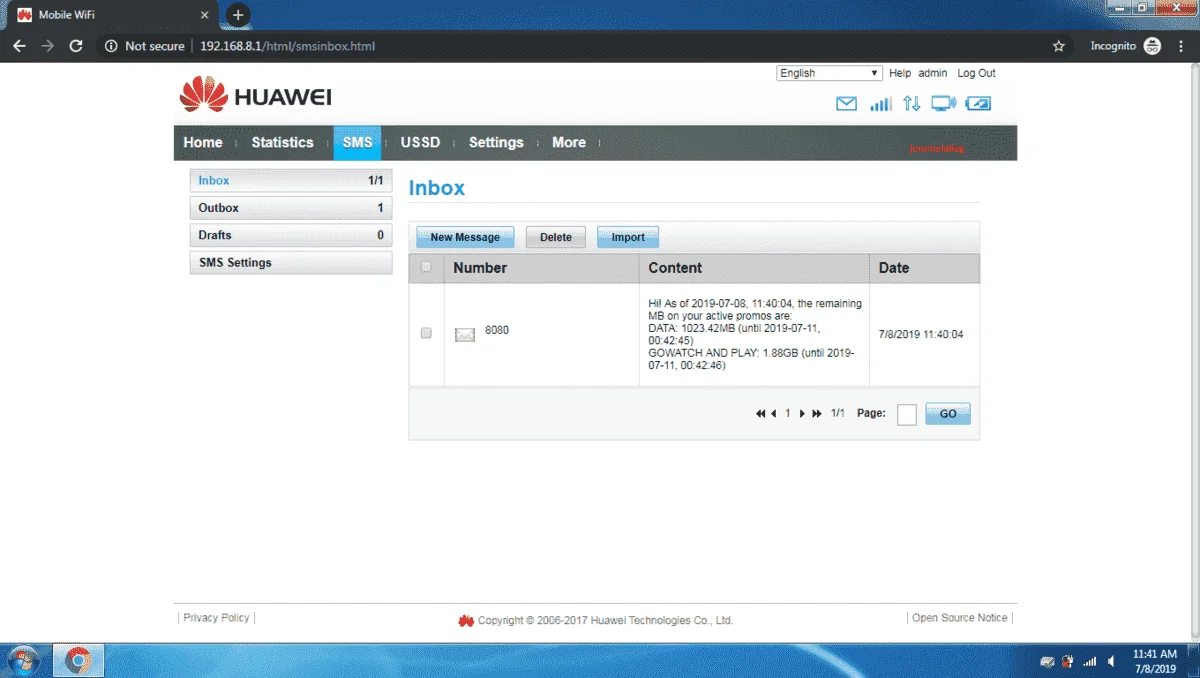1200x678 pixels.
Task: Check the box for message from 8080
Action: click(x=426, y=333)
